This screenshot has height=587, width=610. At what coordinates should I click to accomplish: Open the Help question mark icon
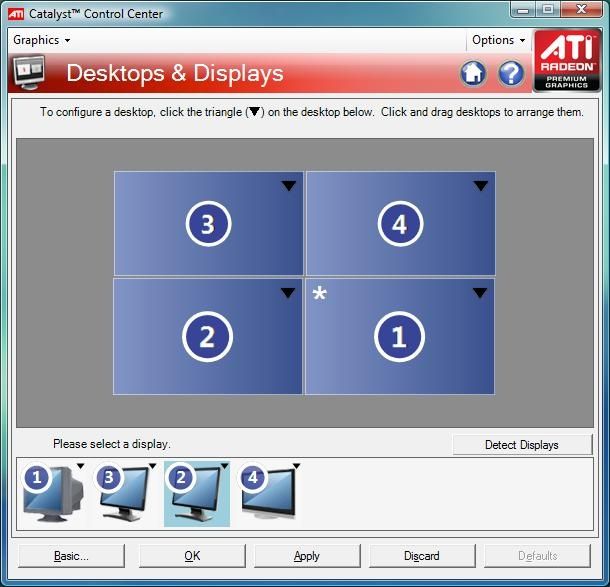click(x=511, y=73)
